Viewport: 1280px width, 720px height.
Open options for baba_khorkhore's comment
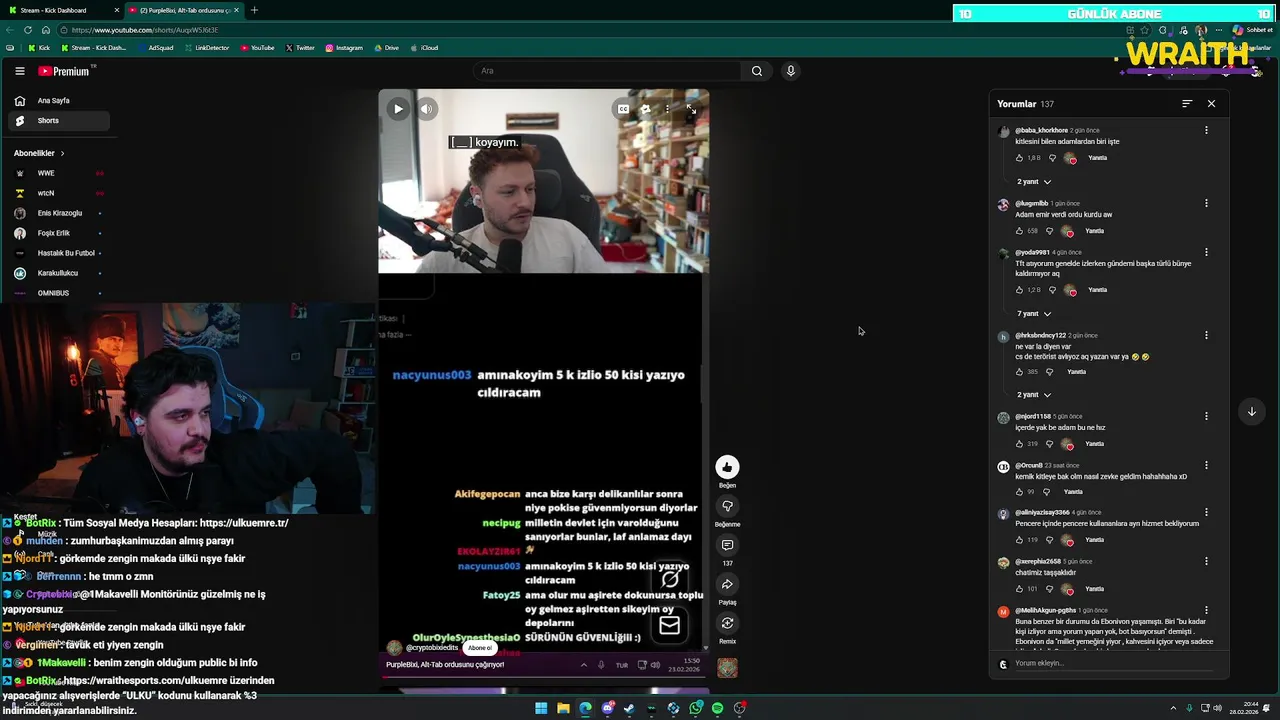[1206, 130]
